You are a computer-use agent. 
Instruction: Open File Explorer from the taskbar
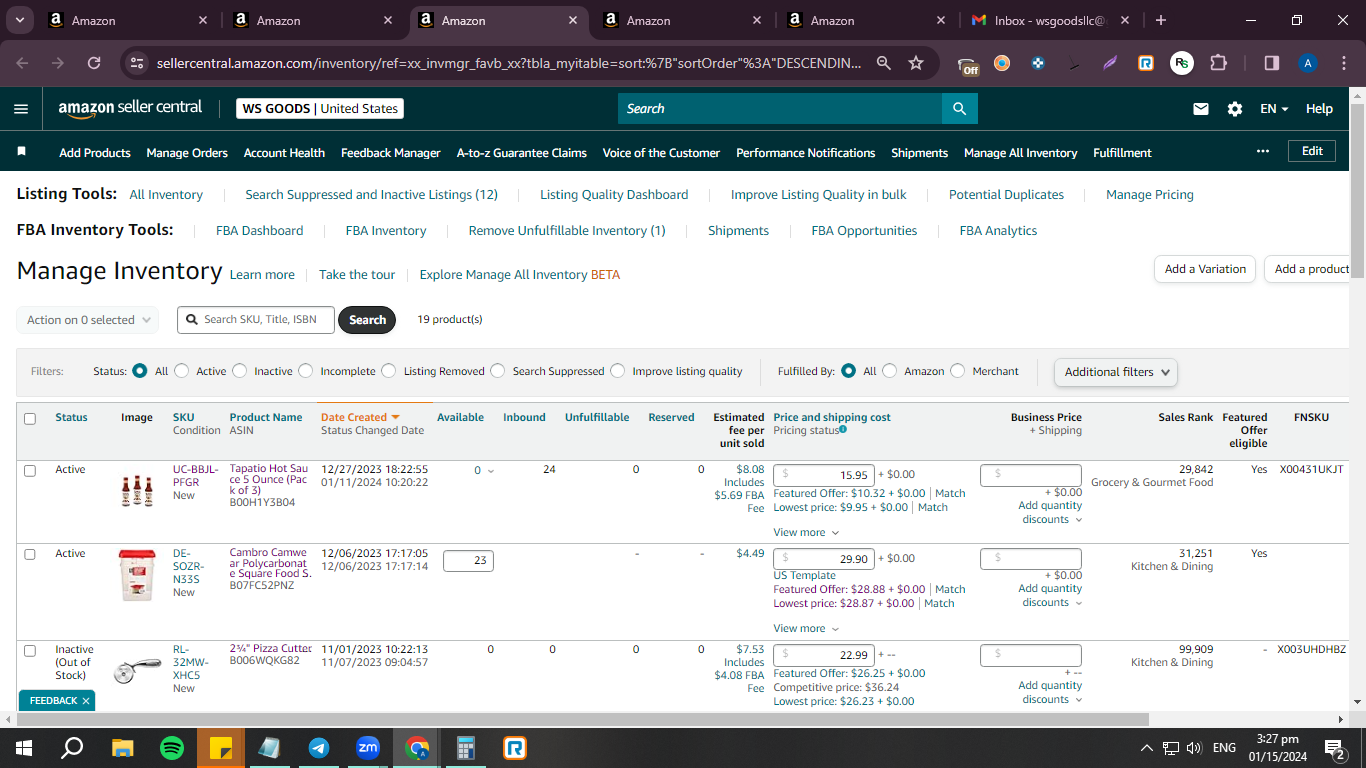(x=122, y=748)
